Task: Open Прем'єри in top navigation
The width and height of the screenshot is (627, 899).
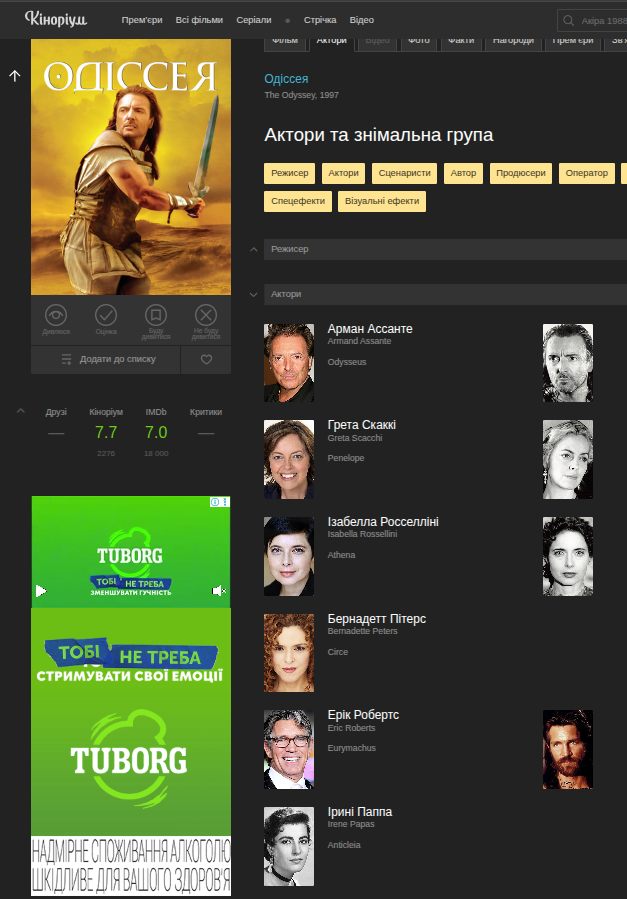Action: click(x=142, y=20)
